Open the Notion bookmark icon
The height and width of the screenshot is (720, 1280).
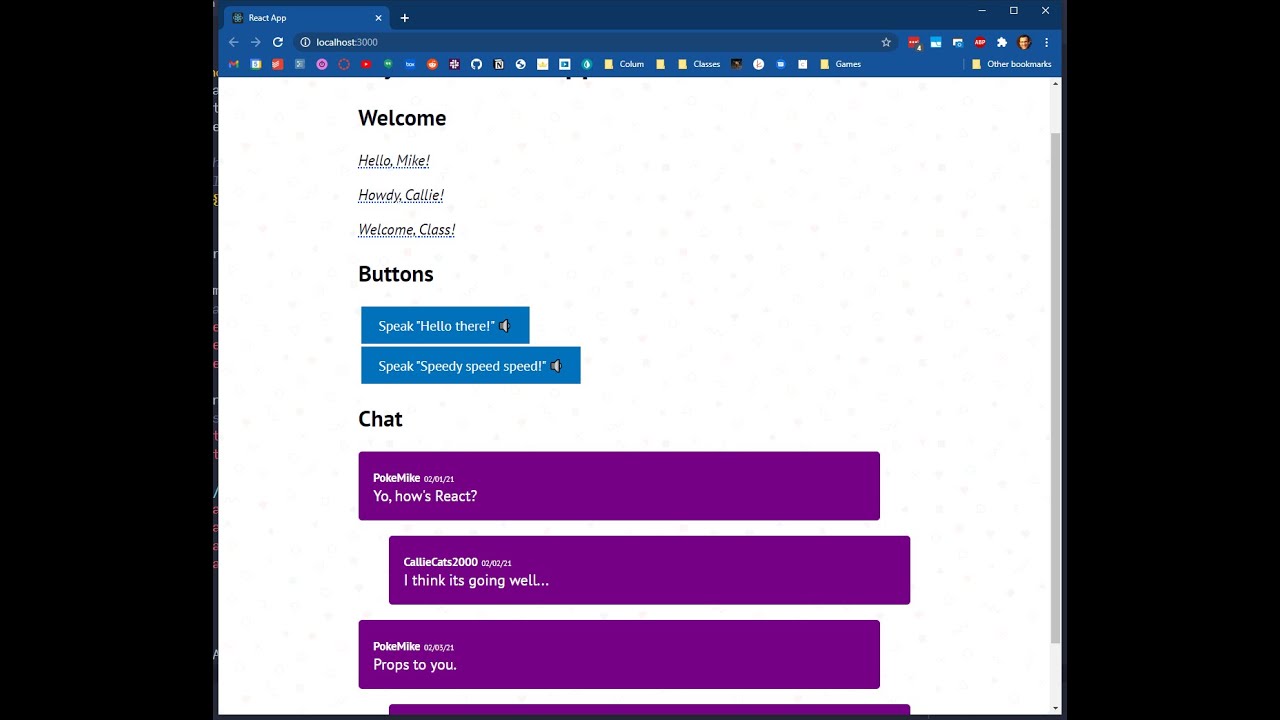tap(498, 64)
